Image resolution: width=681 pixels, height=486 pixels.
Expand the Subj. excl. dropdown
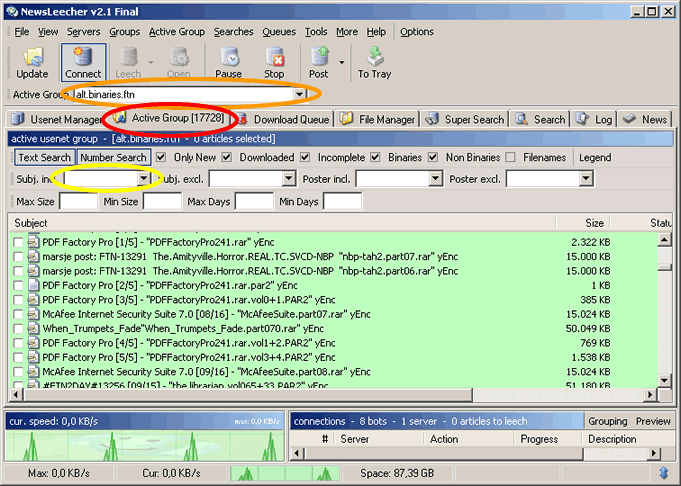[x=289, y=179]
